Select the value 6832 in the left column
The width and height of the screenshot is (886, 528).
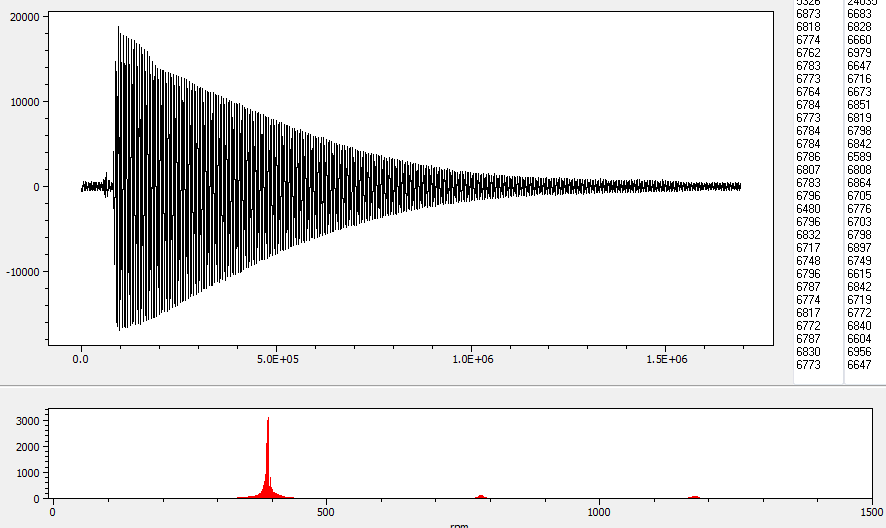point(808,235)
